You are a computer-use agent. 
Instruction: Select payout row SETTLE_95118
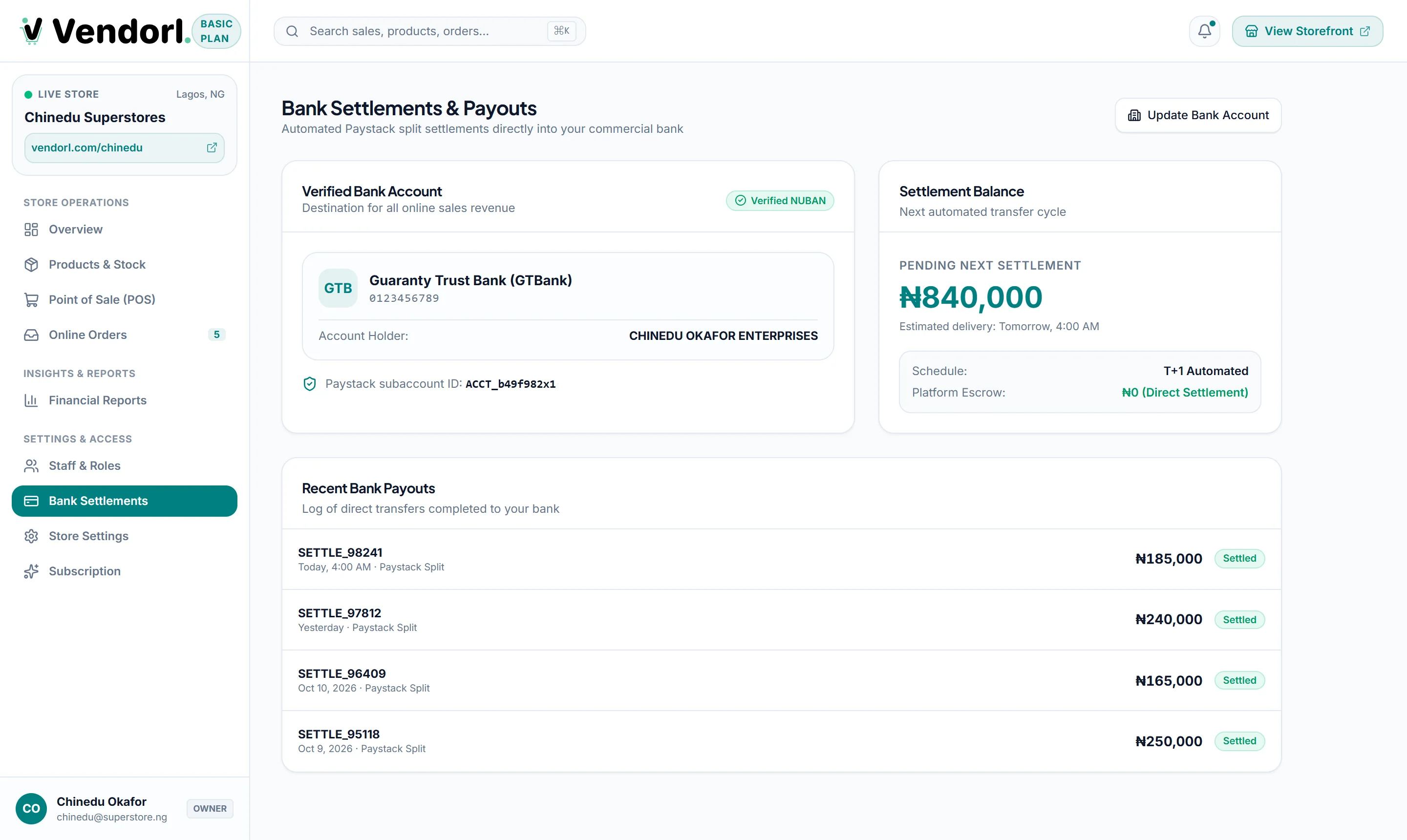pos(781,741)
